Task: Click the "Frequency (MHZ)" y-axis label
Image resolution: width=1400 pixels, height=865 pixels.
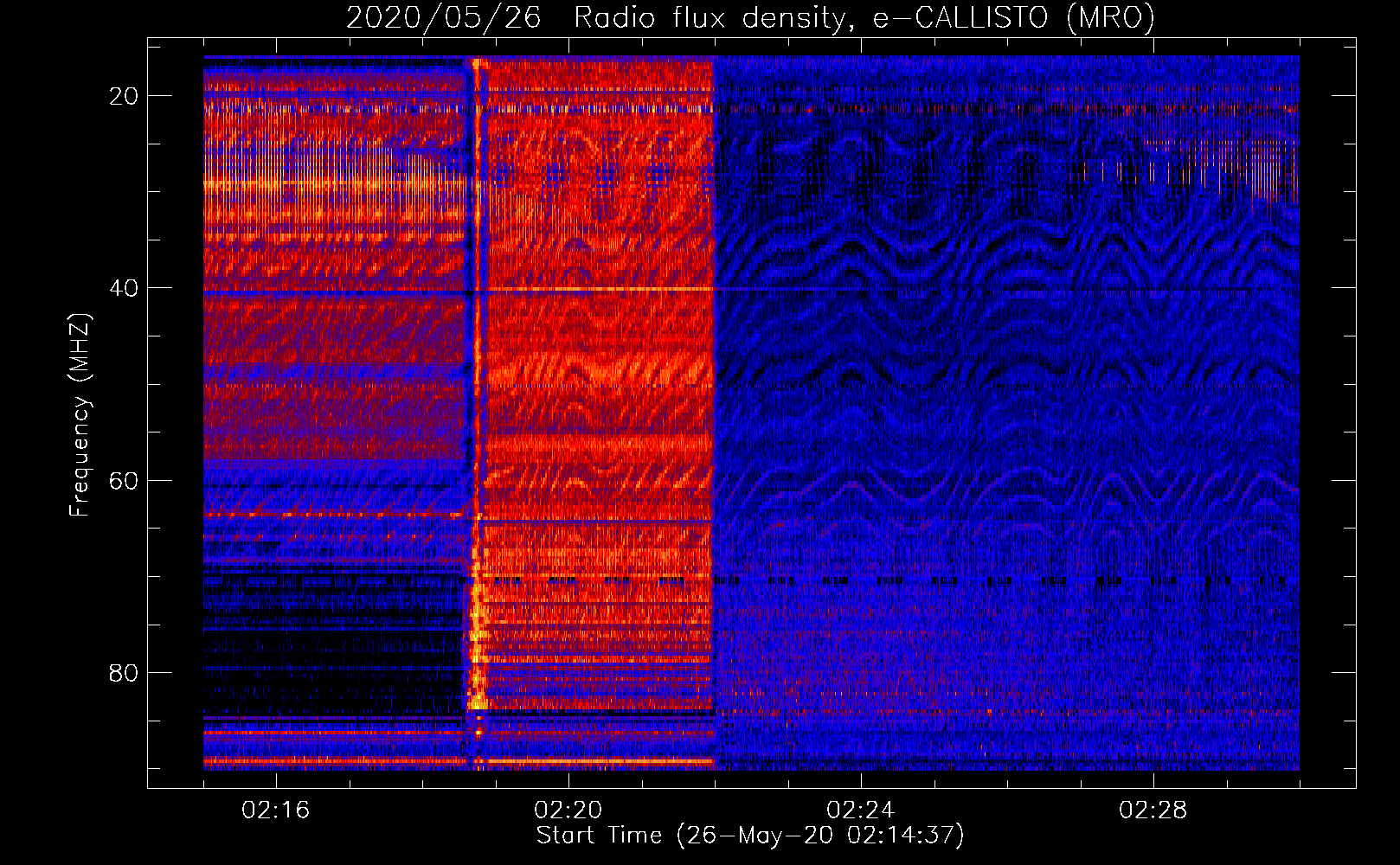Action: pyautogui.click(x=80, y=415)
